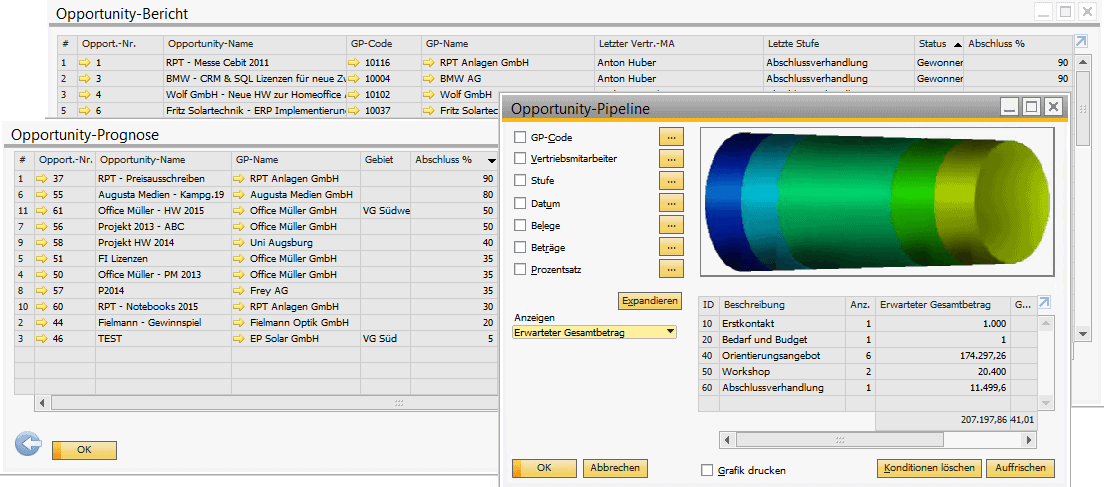The width and height of the screenshot is (1104, 487).
Task: Enable the Prozentsatz checkbox
Action: (520, 269)
